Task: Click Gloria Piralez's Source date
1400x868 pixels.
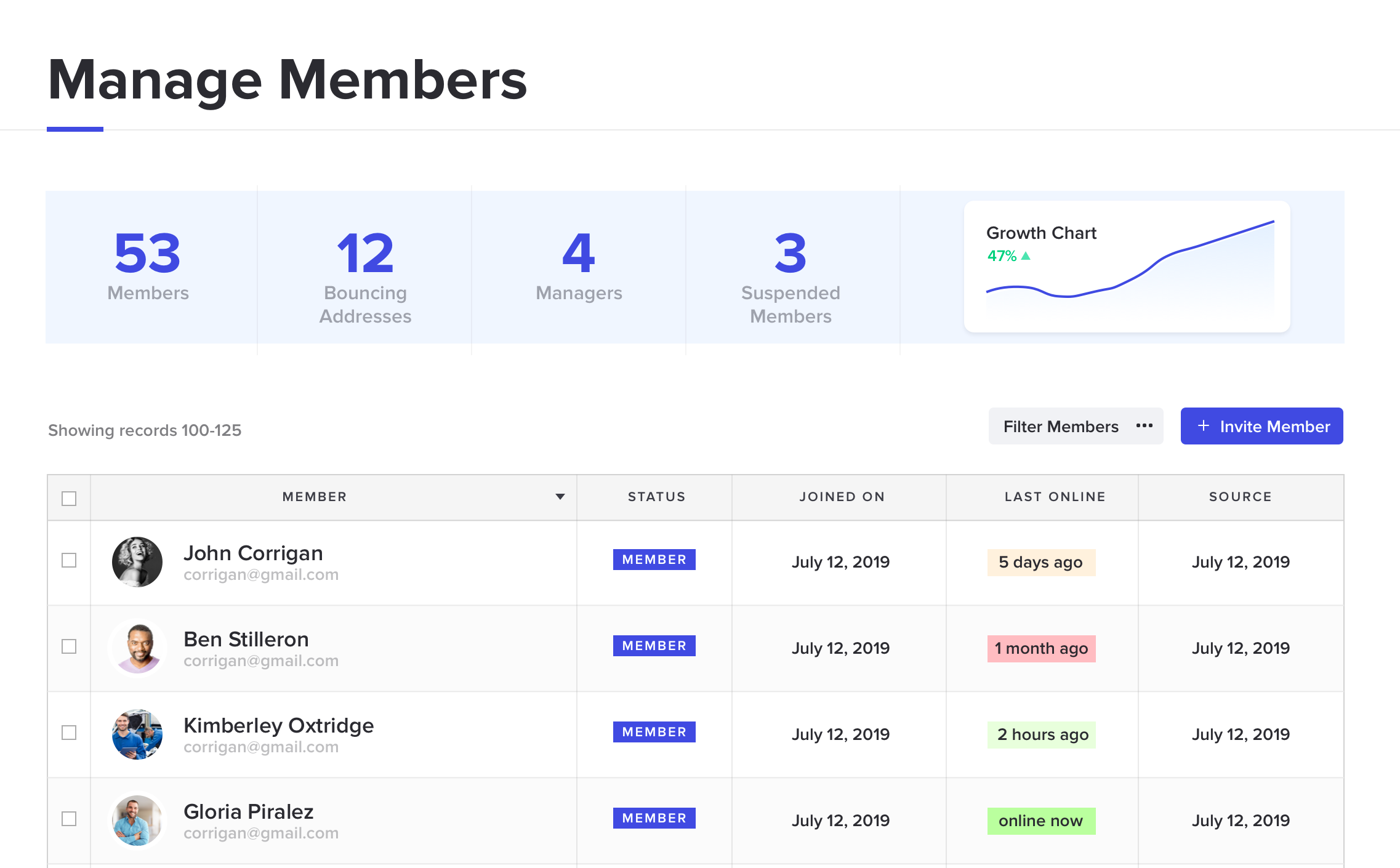Action: pyautogui.click(x=1241, y=821)
